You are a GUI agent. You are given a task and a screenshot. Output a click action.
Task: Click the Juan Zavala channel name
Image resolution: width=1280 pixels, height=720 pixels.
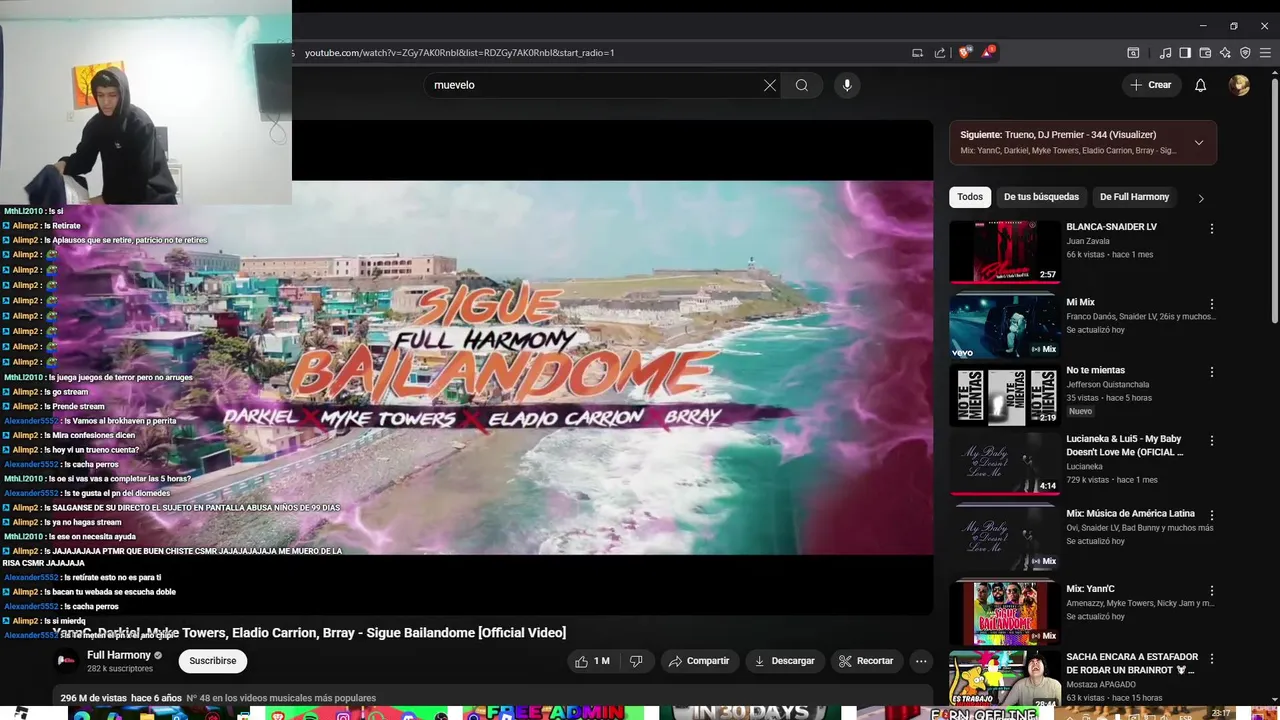(x=1088, y=241)
